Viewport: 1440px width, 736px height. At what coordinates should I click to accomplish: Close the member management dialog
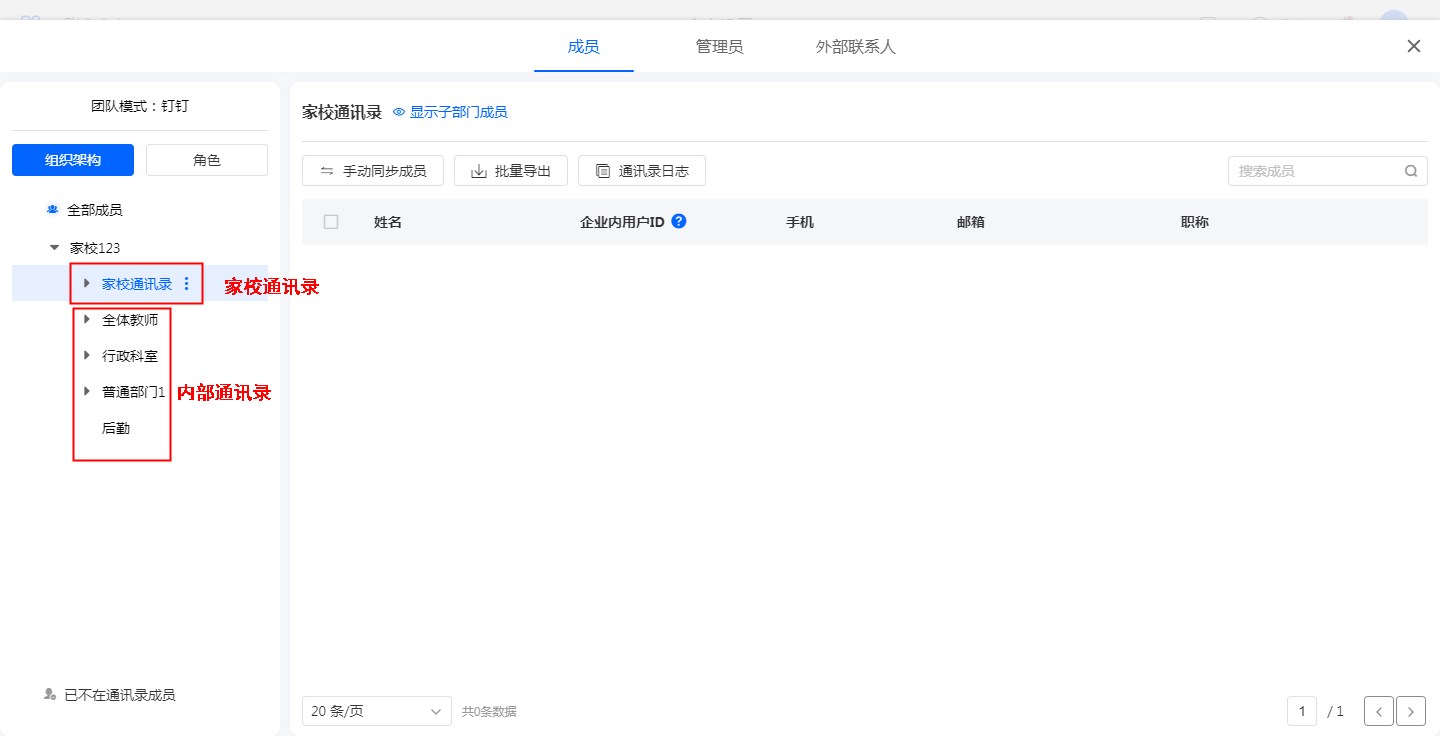pos(1413,46)
